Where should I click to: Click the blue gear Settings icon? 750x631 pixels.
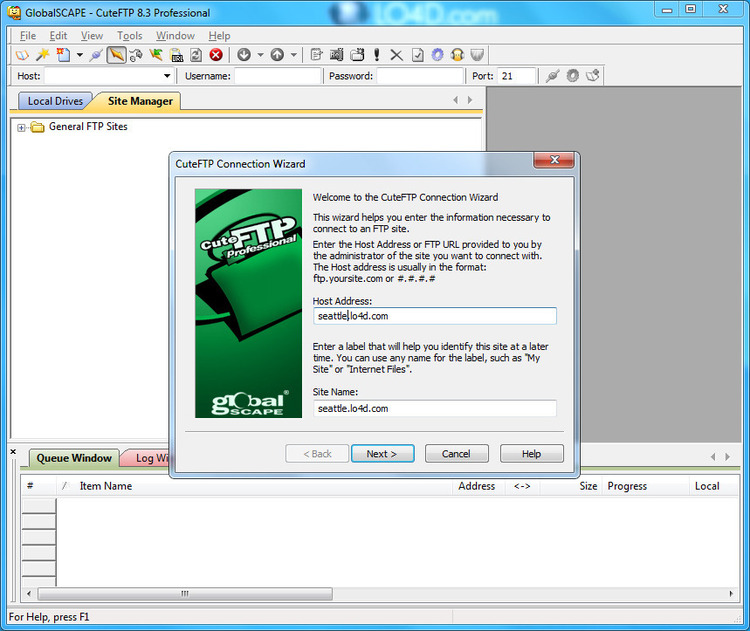(437, 55)
